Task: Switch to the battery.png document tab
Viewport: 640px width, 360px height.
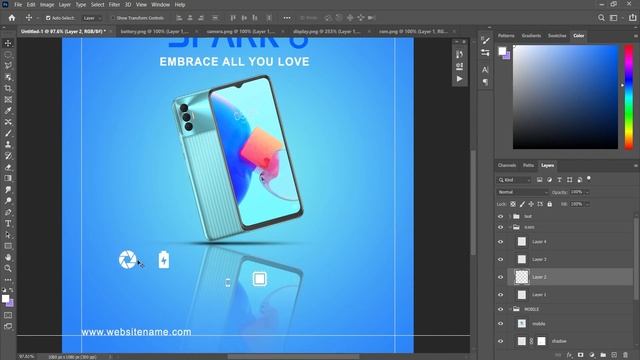Action: (x=154, y=31)
